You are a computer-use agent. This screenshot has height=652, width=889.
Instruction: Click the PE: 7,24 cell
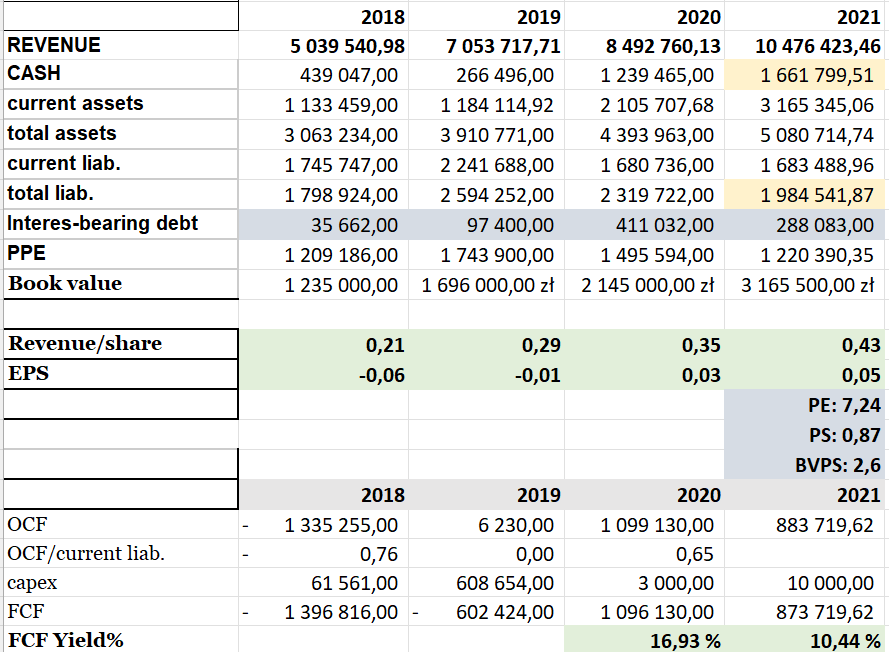(805, 405)
